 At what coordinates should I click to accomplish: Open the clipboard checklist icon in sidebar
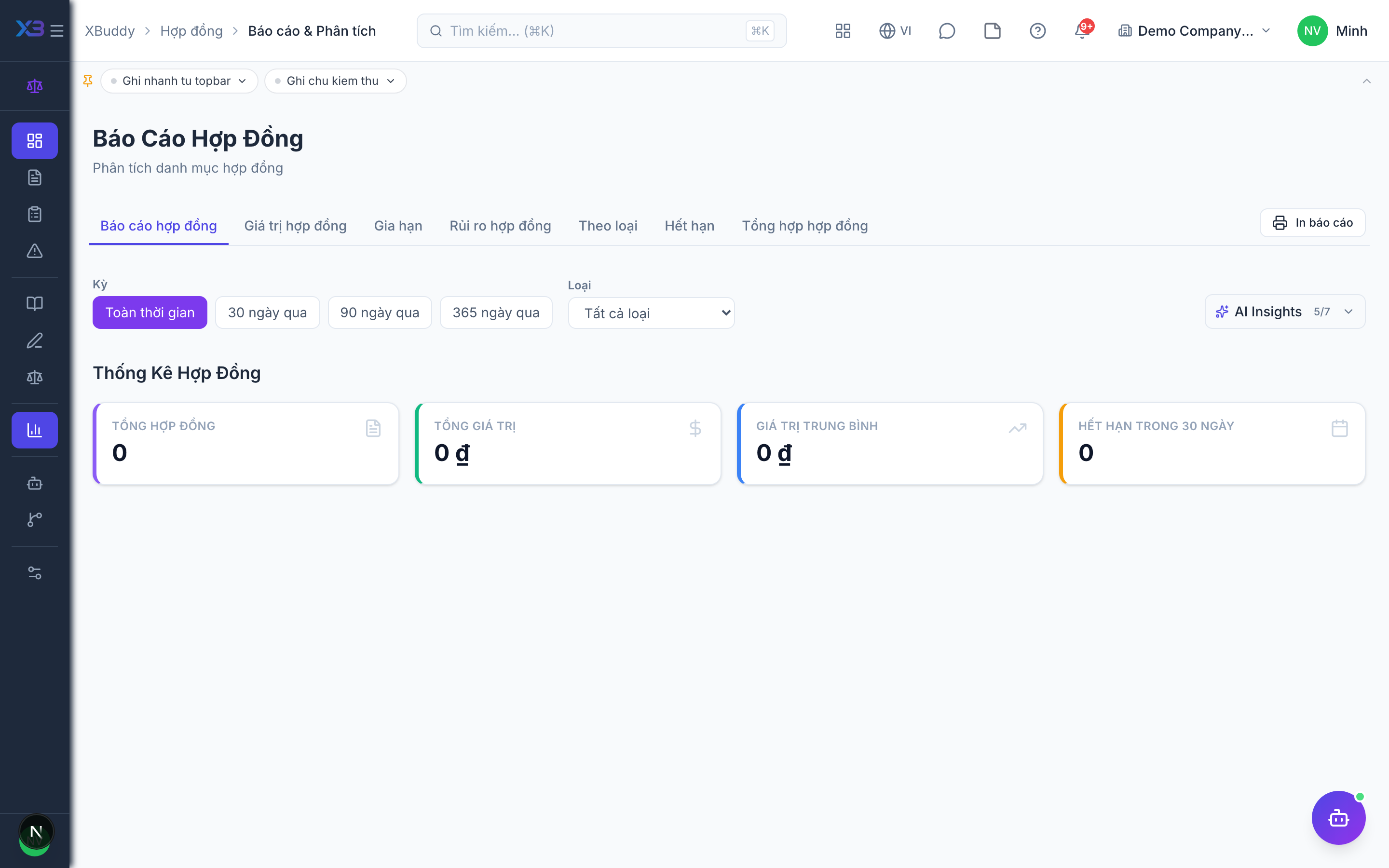coord(34,214)
